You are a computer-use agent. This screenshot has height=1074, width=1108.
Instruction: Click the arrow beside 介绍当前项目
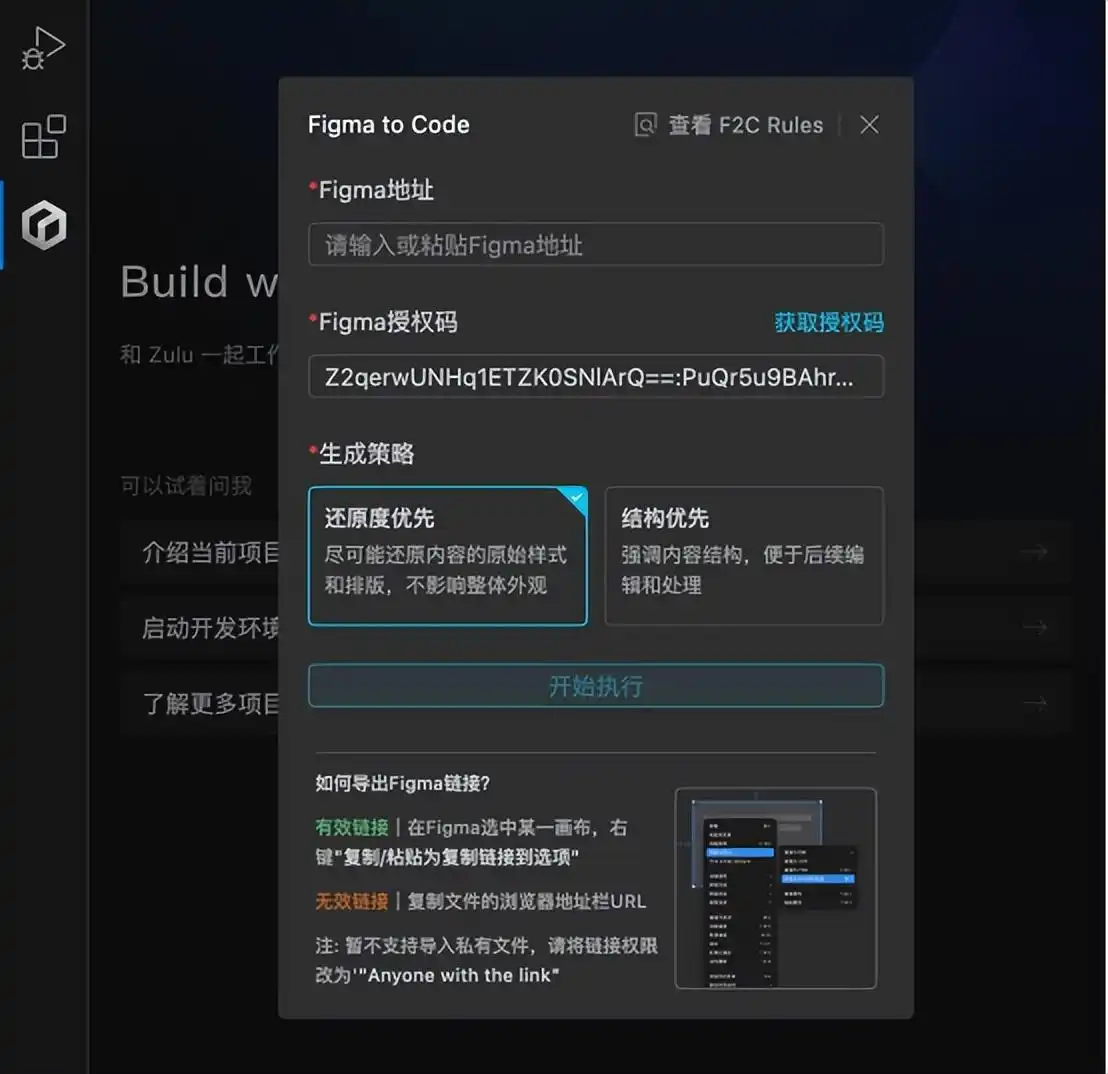(x=1034, y=552)
